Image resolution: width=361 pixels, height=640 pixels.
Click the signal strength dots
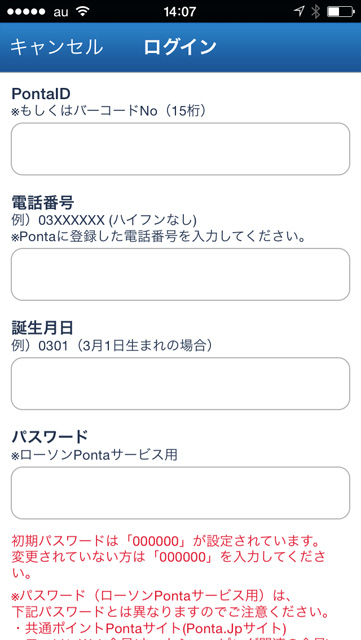pyautogui.click(x=28, y=11)
